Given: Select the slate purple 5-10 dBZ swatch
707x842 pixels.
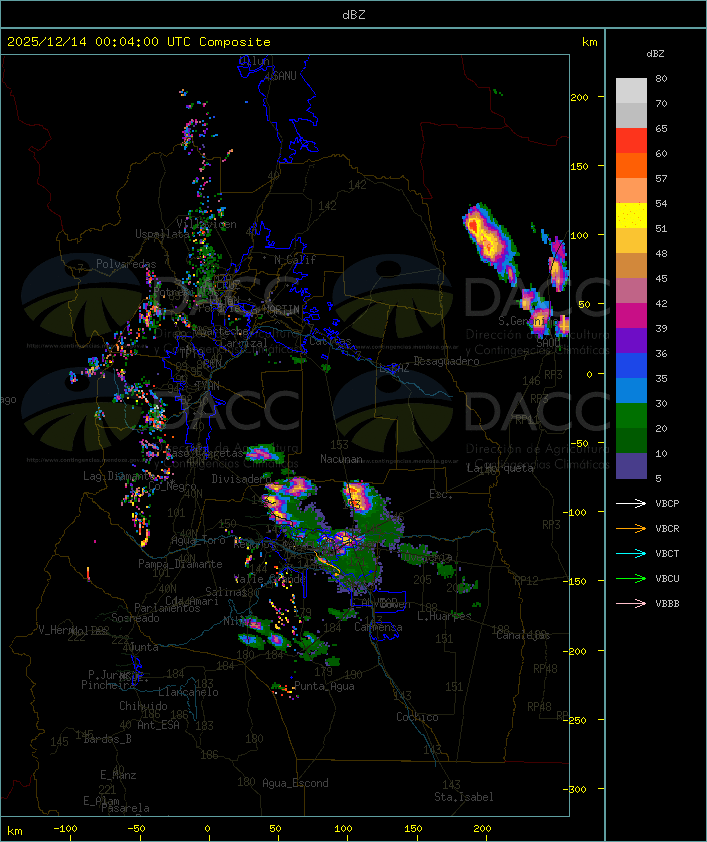Looking at the screenshot, I should click(631, 466).
